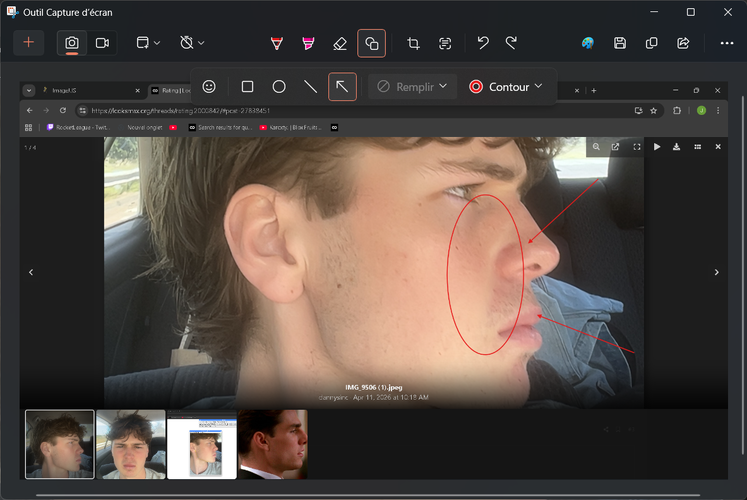The width and height of the screenshot is (747, 500).
Task: Choose the rectangle shape option
Action: click(x=247, y=87)
